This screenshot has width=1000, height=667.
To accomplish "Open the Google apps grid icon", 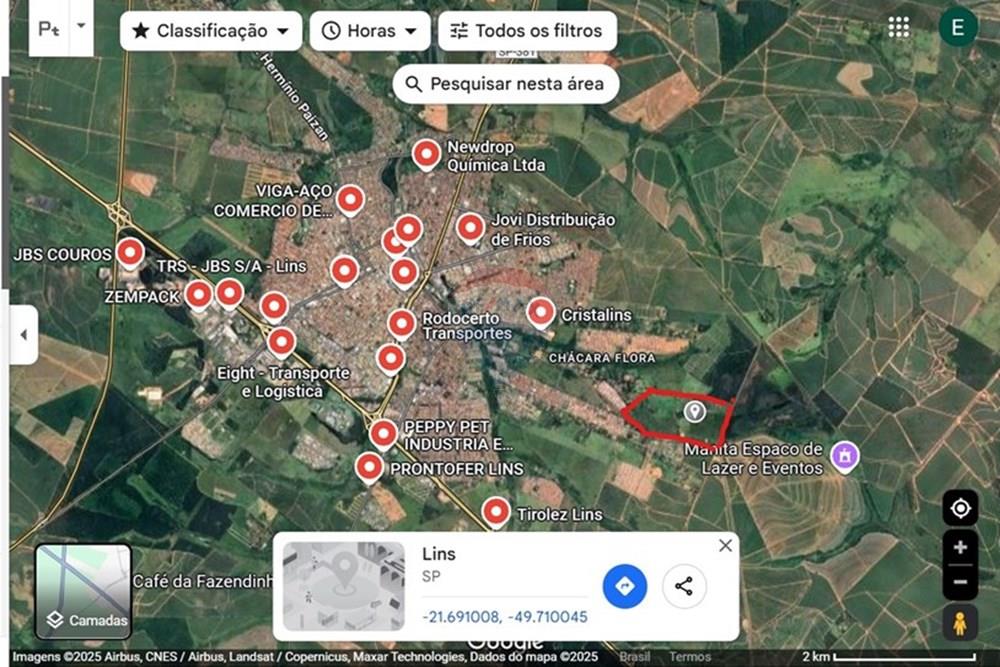I will click(899, 27).
